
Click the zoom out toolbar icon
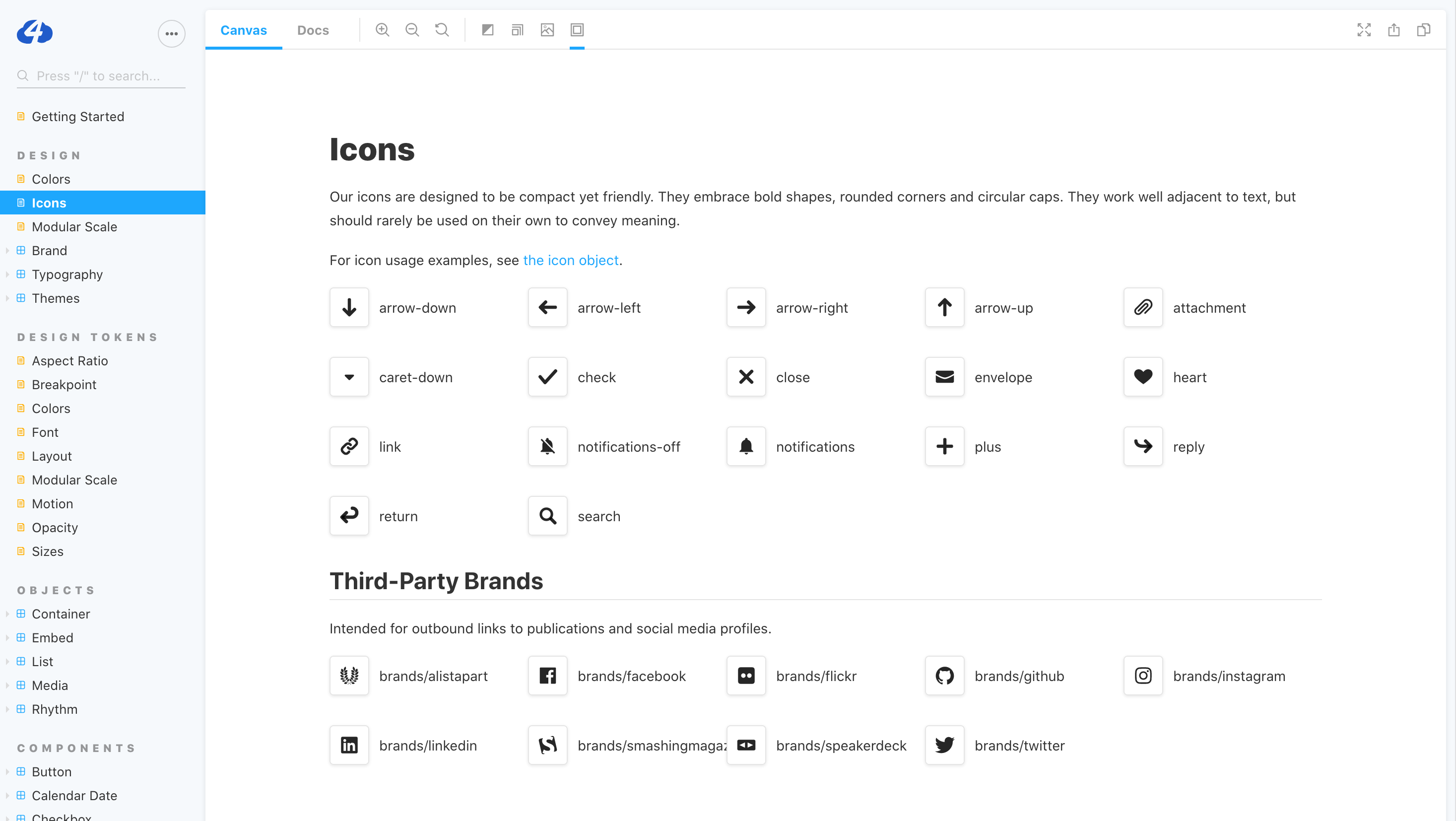pyautogui.click(x=412, y=30)
